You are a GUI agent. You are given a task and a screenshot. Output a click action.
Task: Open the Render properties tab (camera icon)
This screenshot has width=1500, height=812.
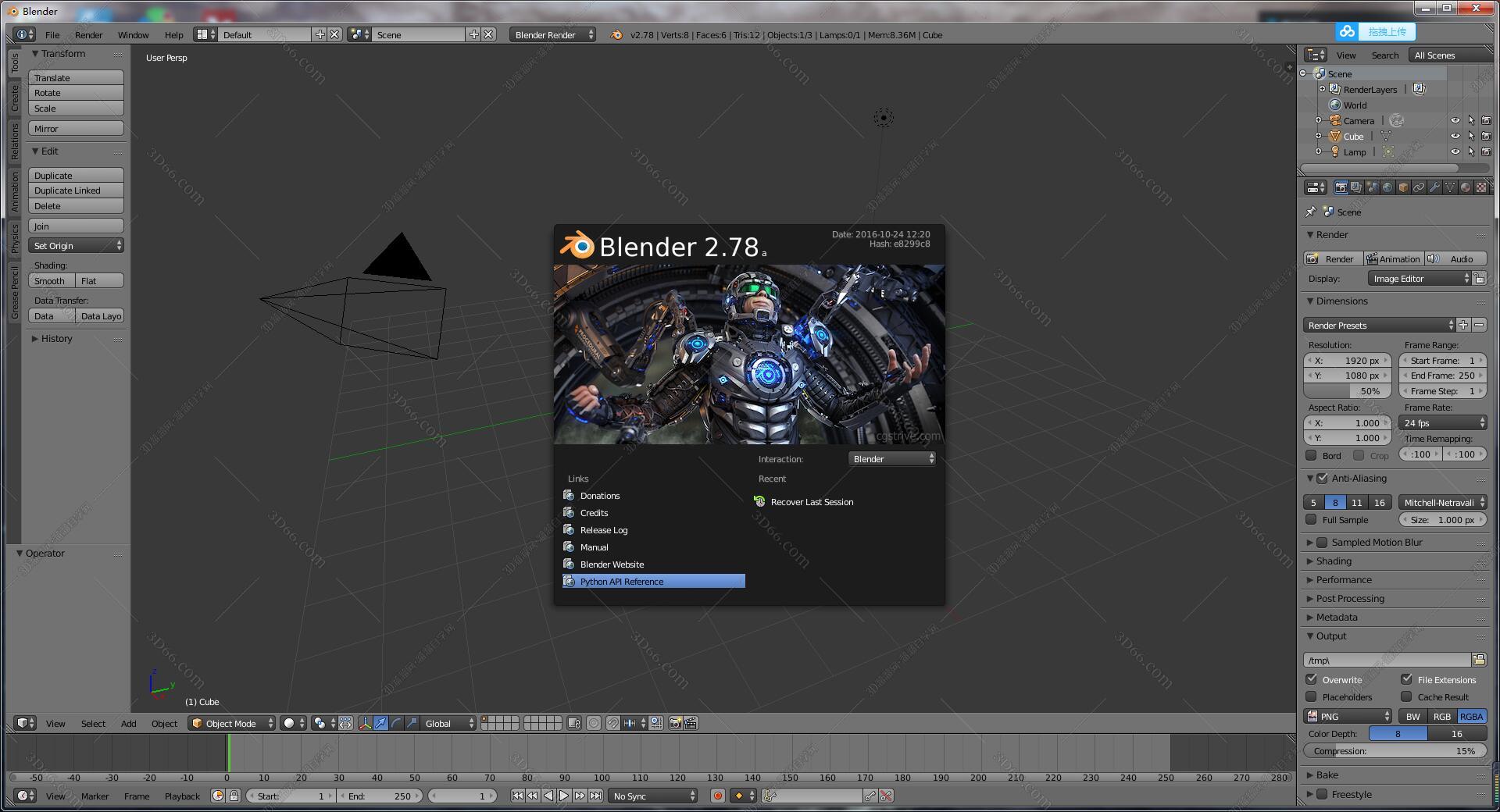[x=1341, y=187]
